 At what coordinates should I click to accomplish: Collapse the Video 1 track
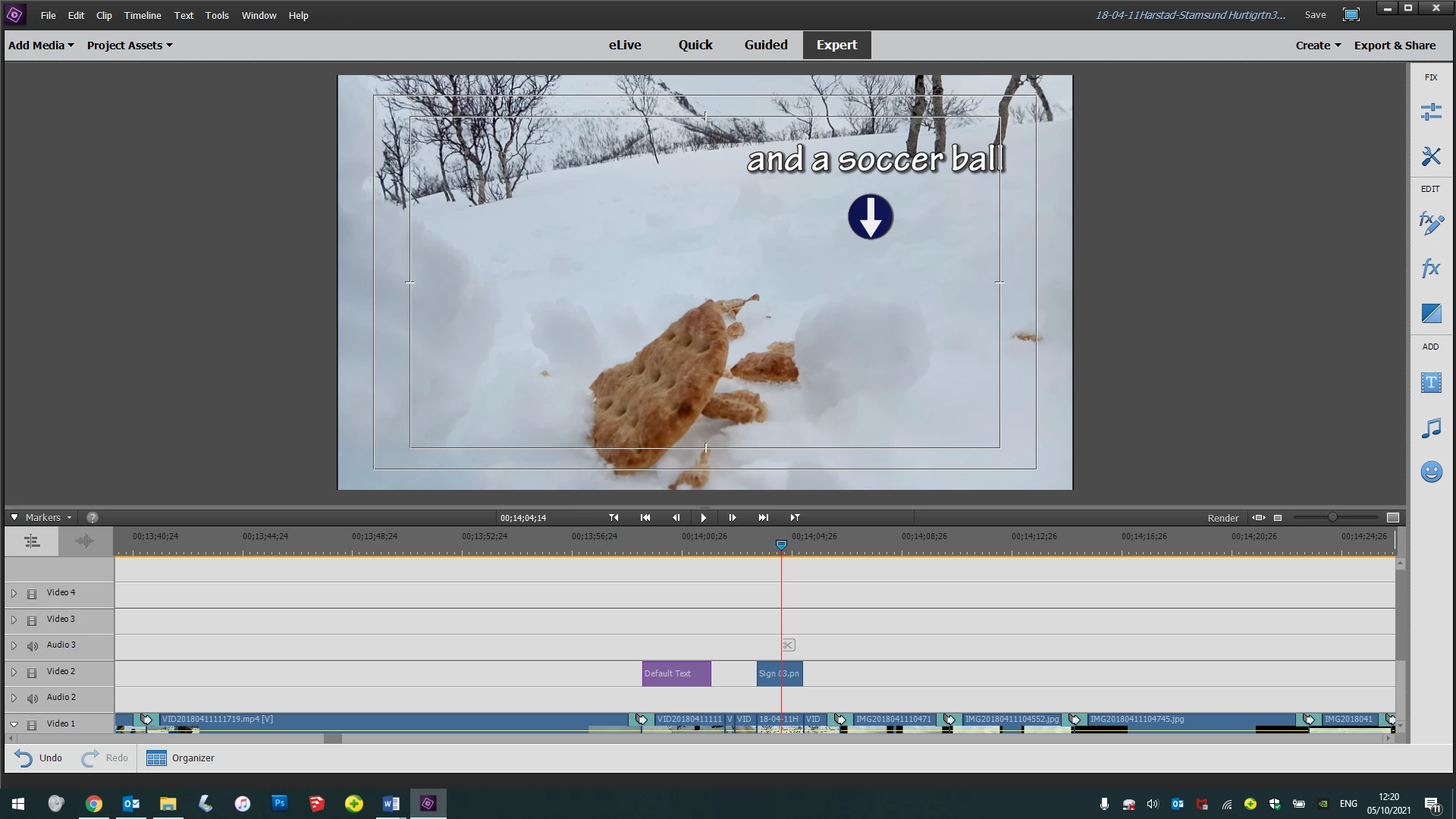[x=14, y=724]
